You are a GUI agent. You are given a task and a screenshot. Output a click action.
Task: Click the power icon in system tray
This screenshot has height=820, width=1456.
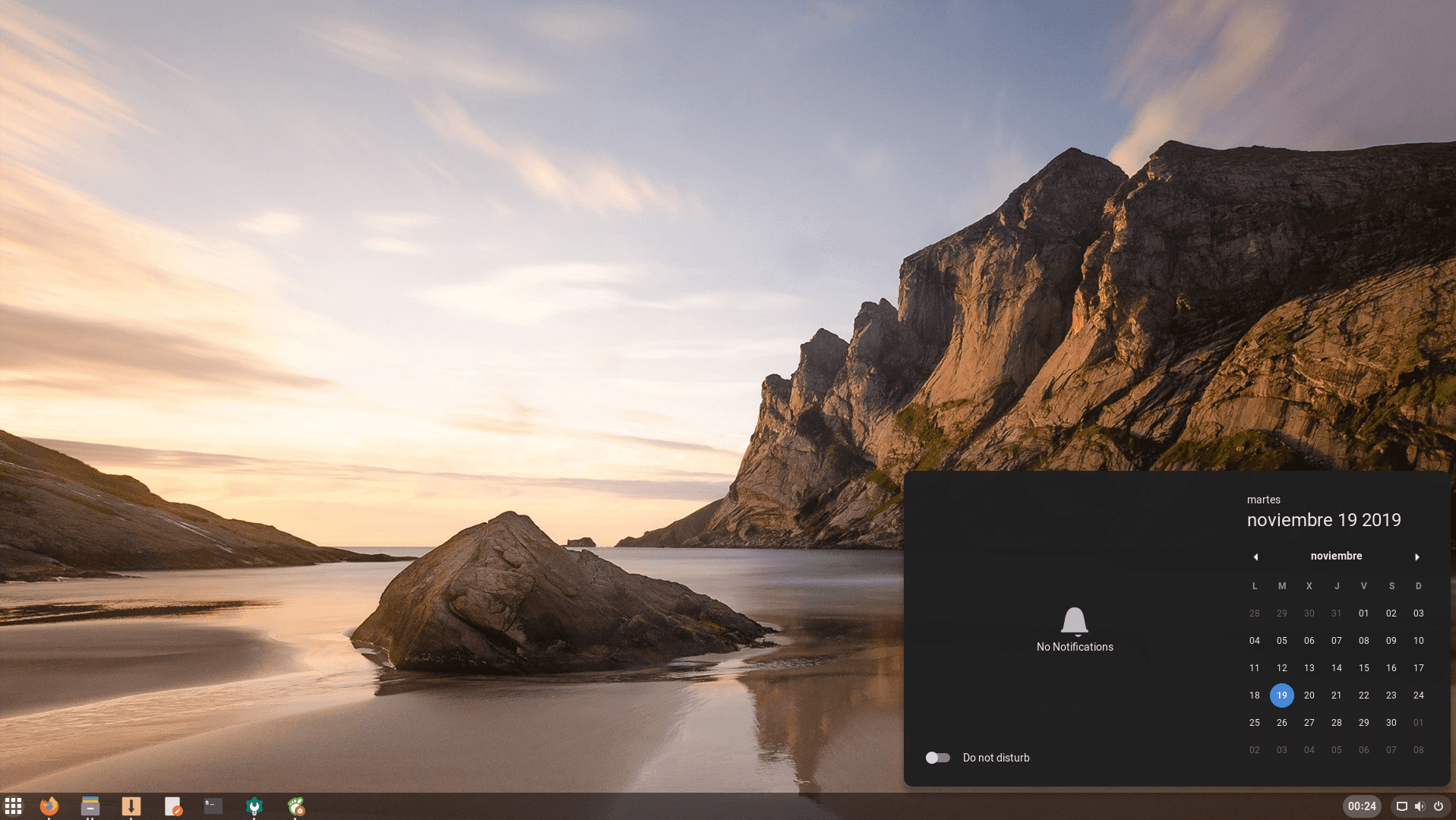(x=1438, y=806)
